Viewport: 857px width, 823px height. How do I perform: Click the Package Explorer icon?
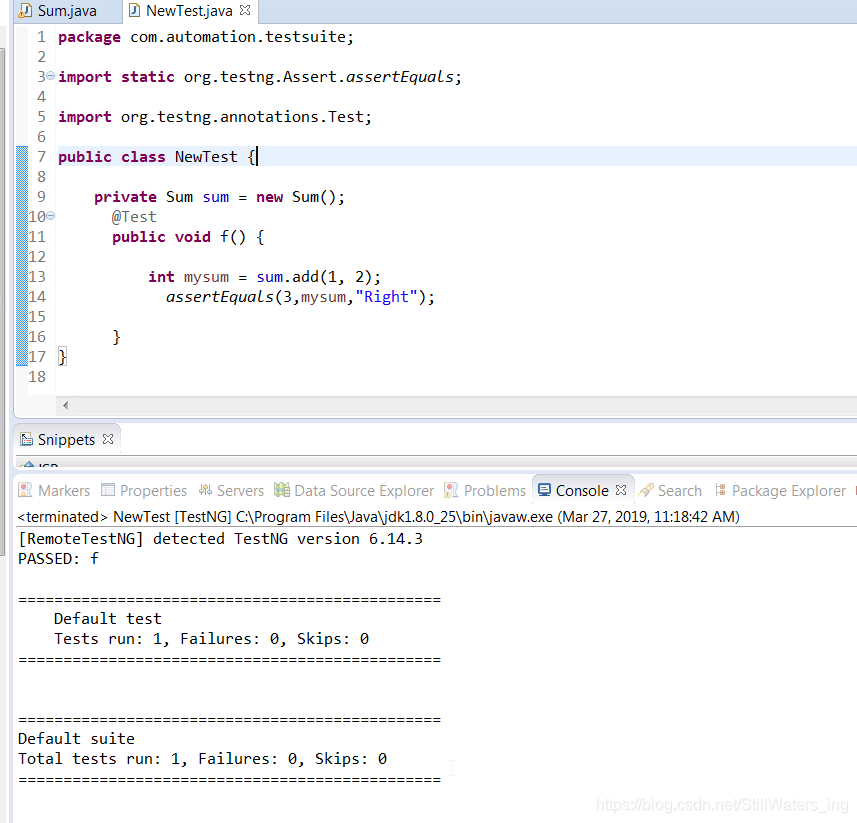click(720, 490)
